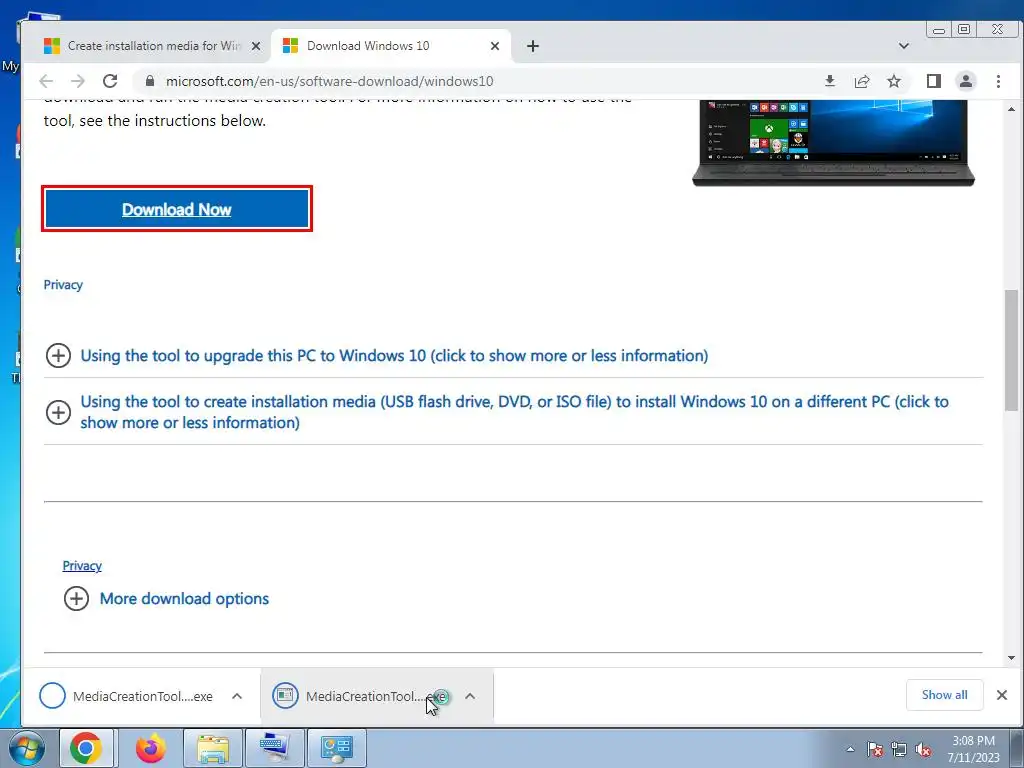Open the side panel icon
This screenshot has width=1024, height=768.
[934, 81]
